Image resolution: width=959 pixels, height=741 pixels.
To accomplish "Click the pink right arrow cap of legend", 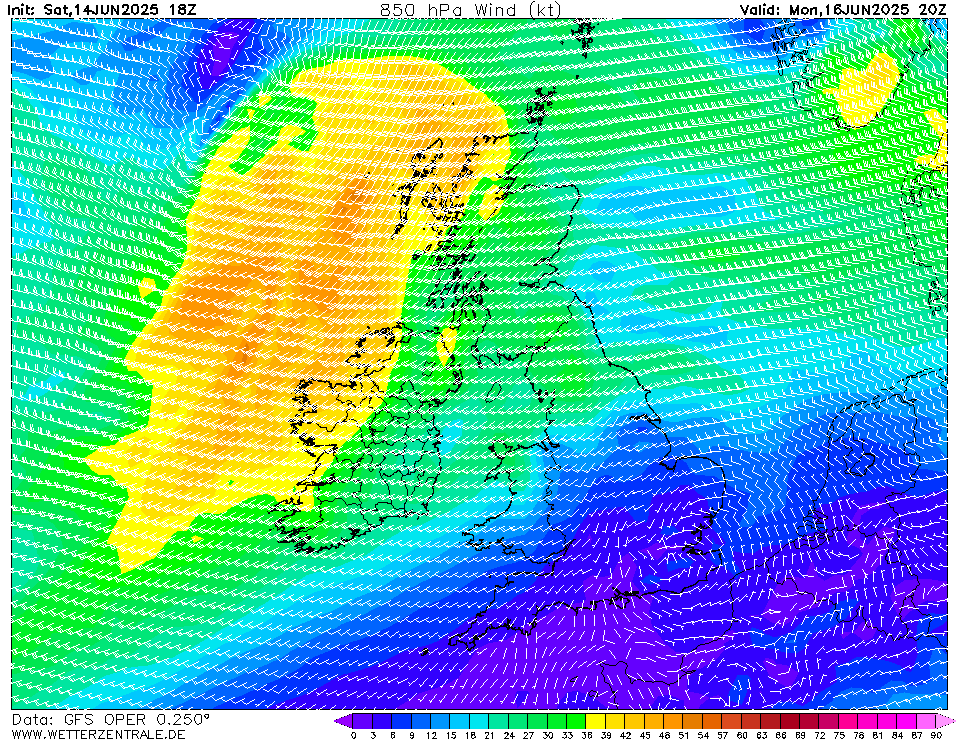I will [945, 721].
